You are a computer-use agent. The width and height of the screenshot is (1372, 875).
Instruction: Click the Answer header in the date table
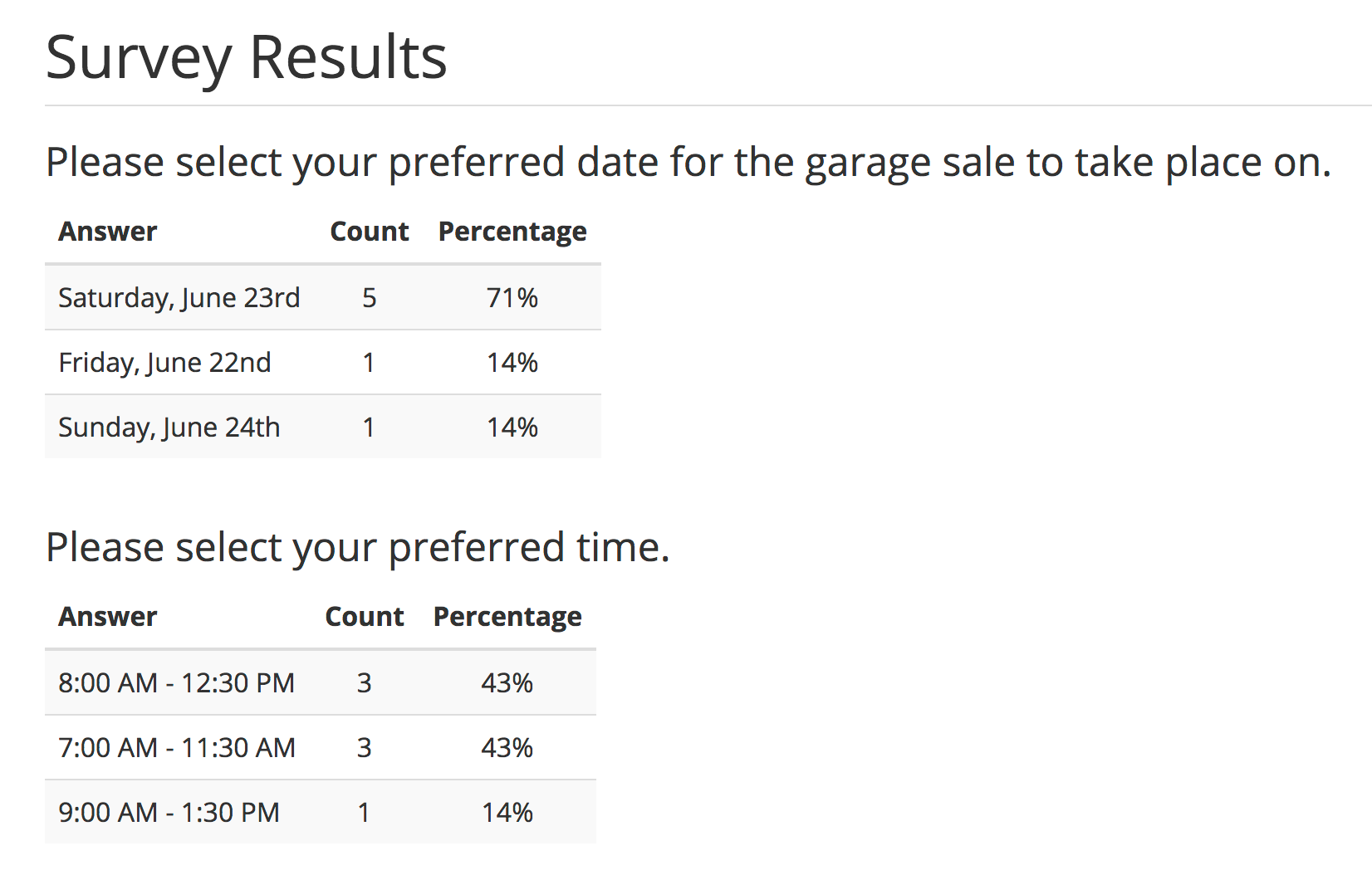click(x=108, y=232)
